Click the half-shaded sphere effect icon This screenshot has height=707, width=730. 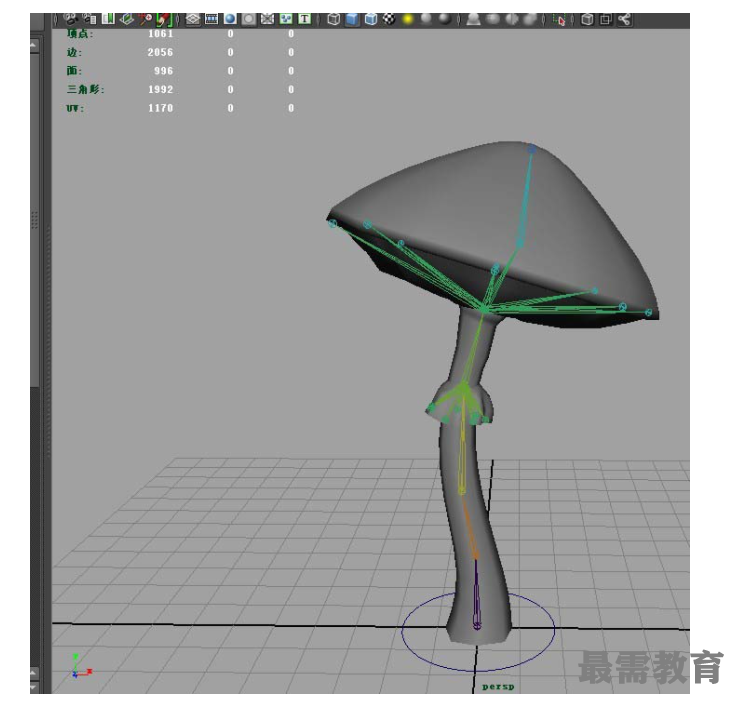pyautogui.click(x=511, y=19)
